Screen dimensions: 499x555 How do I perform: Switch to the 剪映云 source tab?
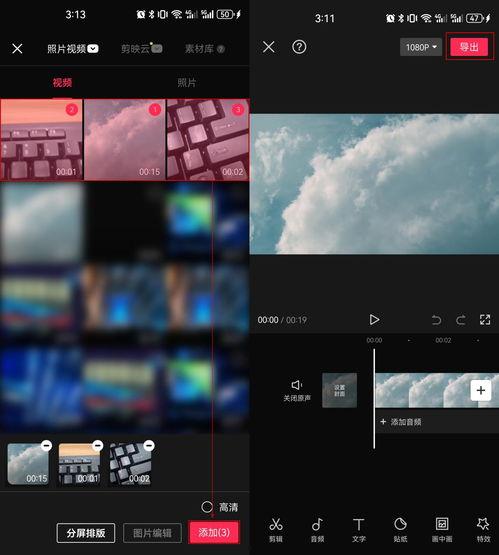(142, 48)
